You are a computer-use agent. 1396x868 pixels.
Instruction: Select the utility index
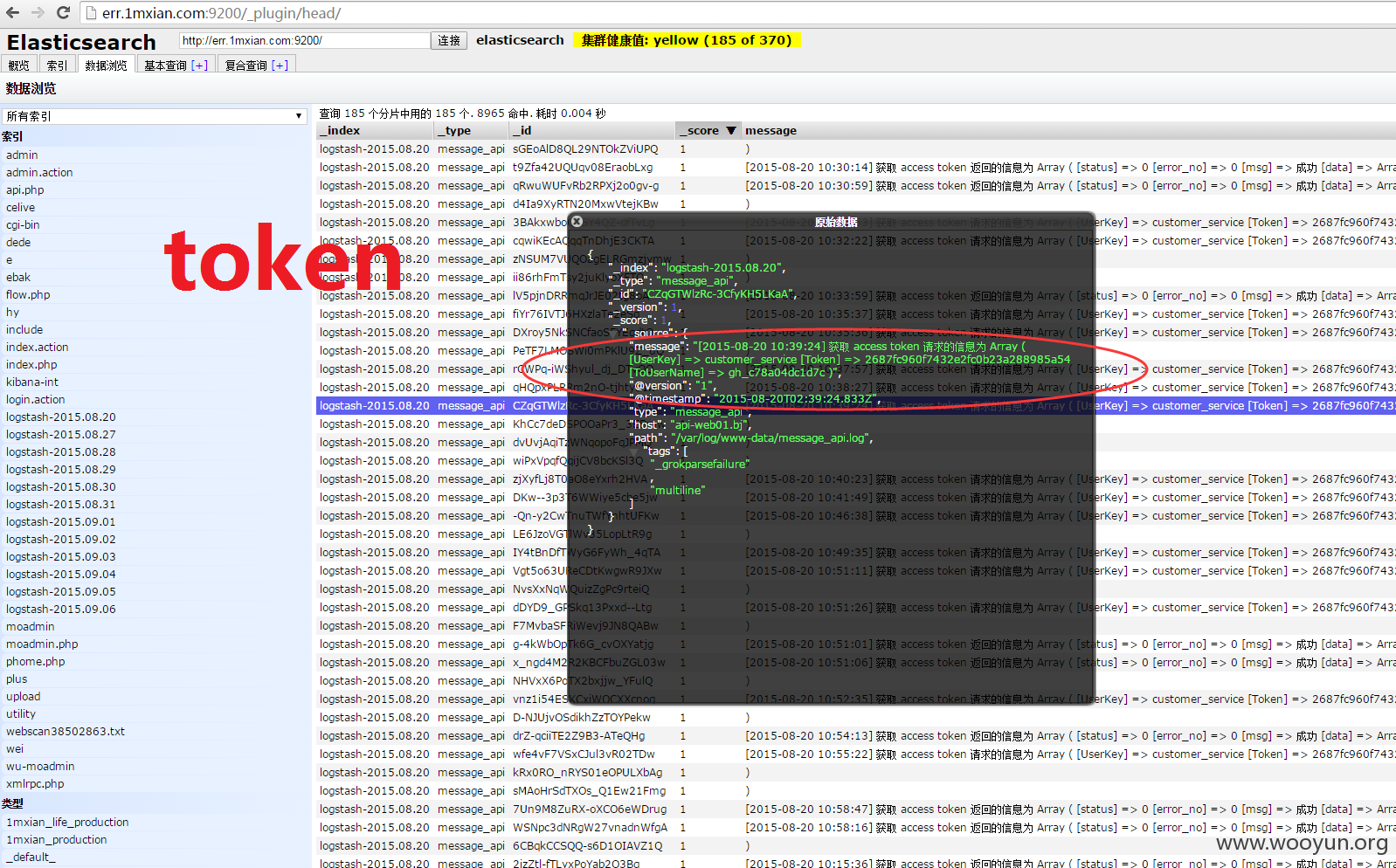[x=21, y=714]
